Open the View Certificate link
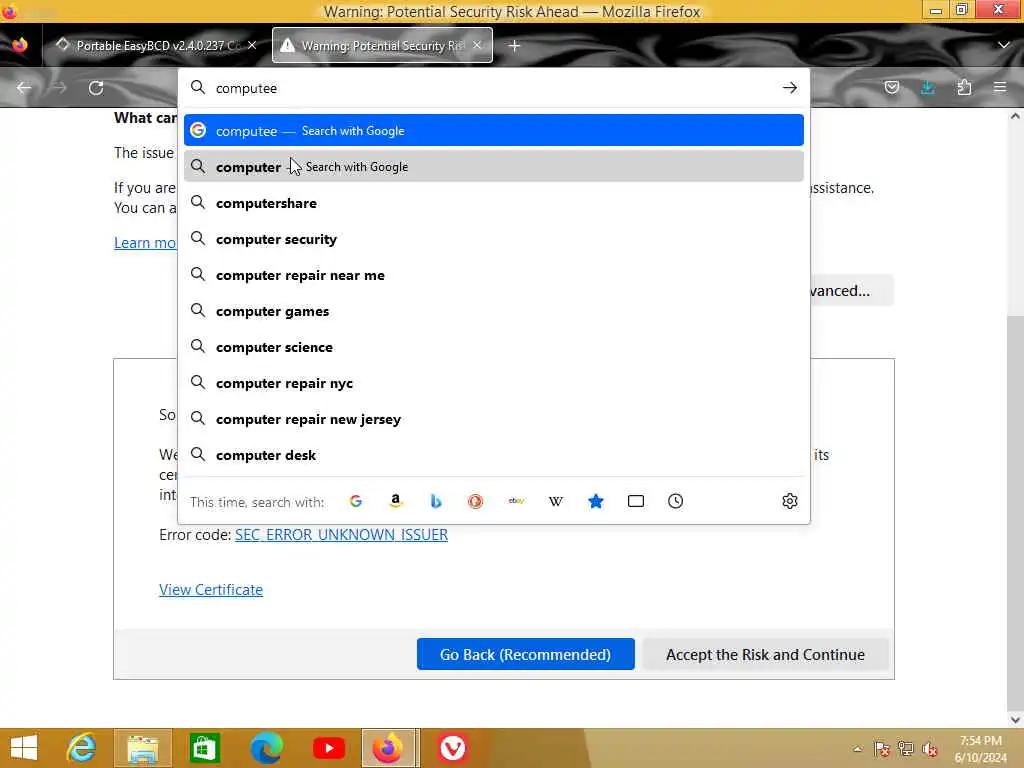The width and height of the screenshot is (1024, 768). 211,590
